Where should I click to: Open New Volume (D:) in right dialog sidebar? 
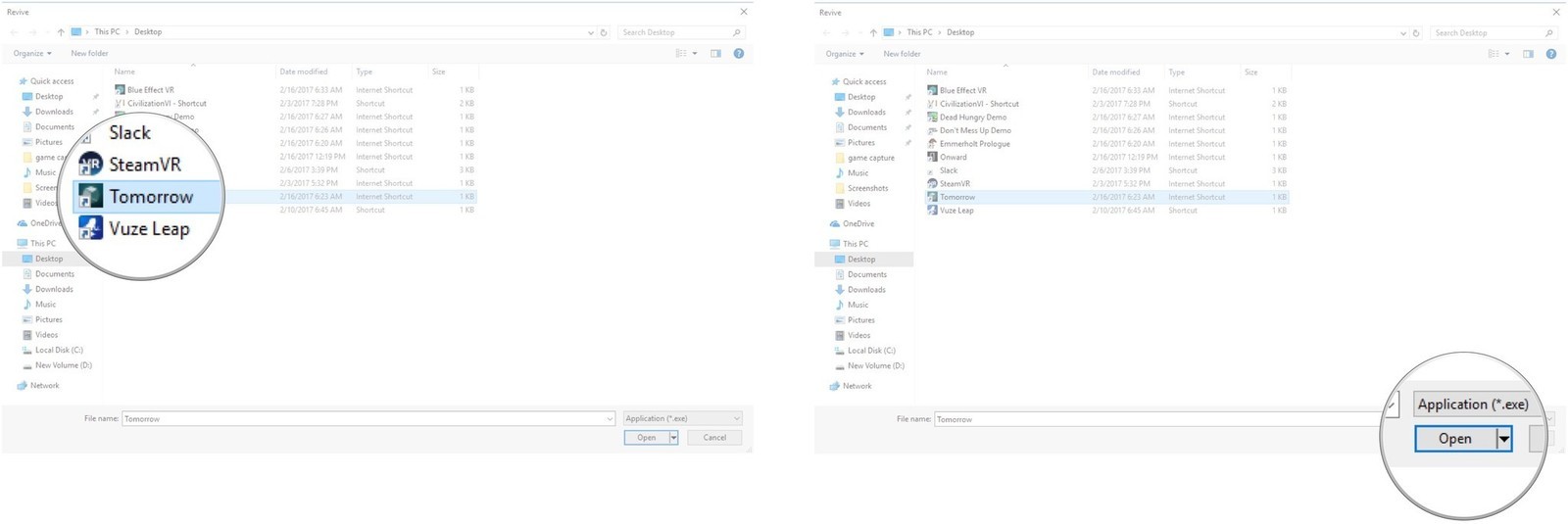click(x=869, y=365)
